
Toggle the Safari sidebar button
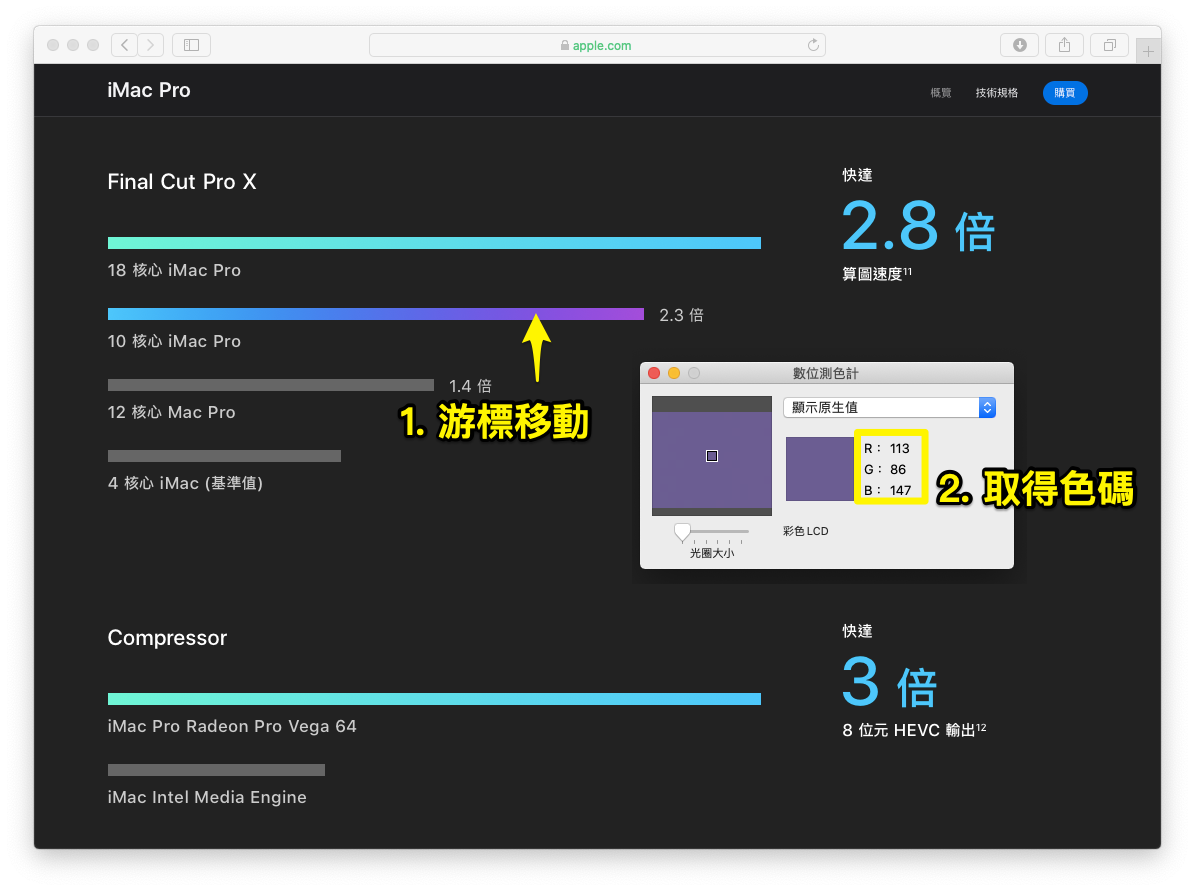pyautogui.click(x=191, y=45)
